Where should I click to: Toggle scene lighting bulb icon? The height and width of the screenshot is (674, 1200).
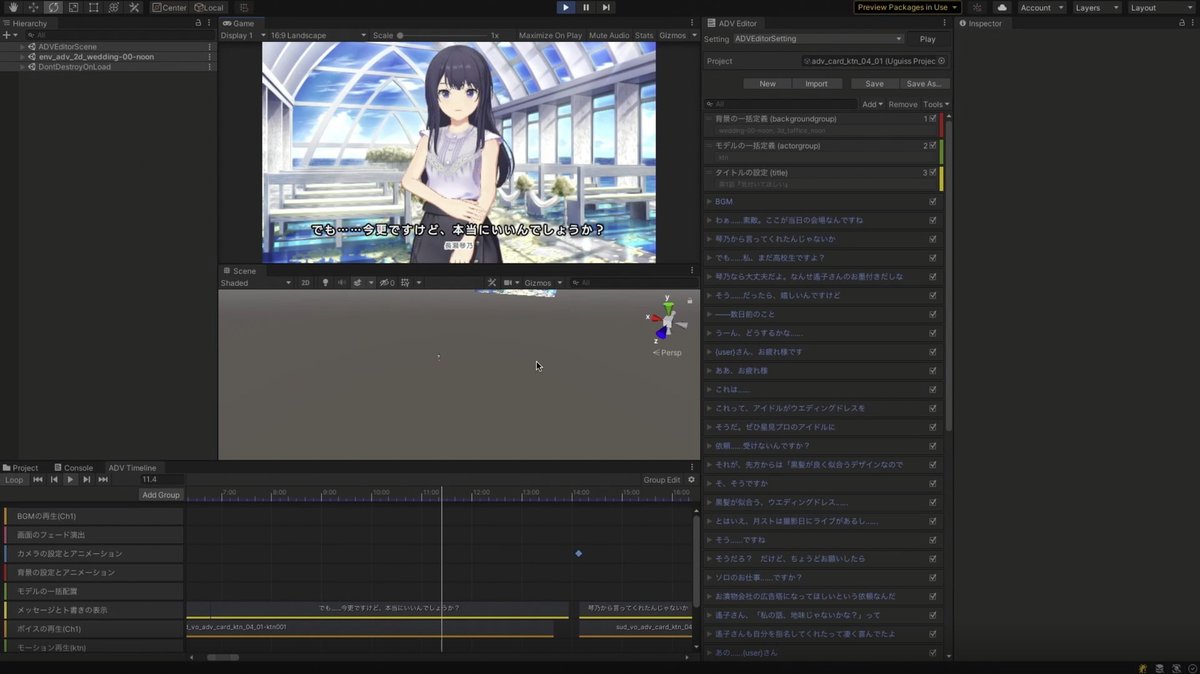pyautogui.click(x=324, y=283)
